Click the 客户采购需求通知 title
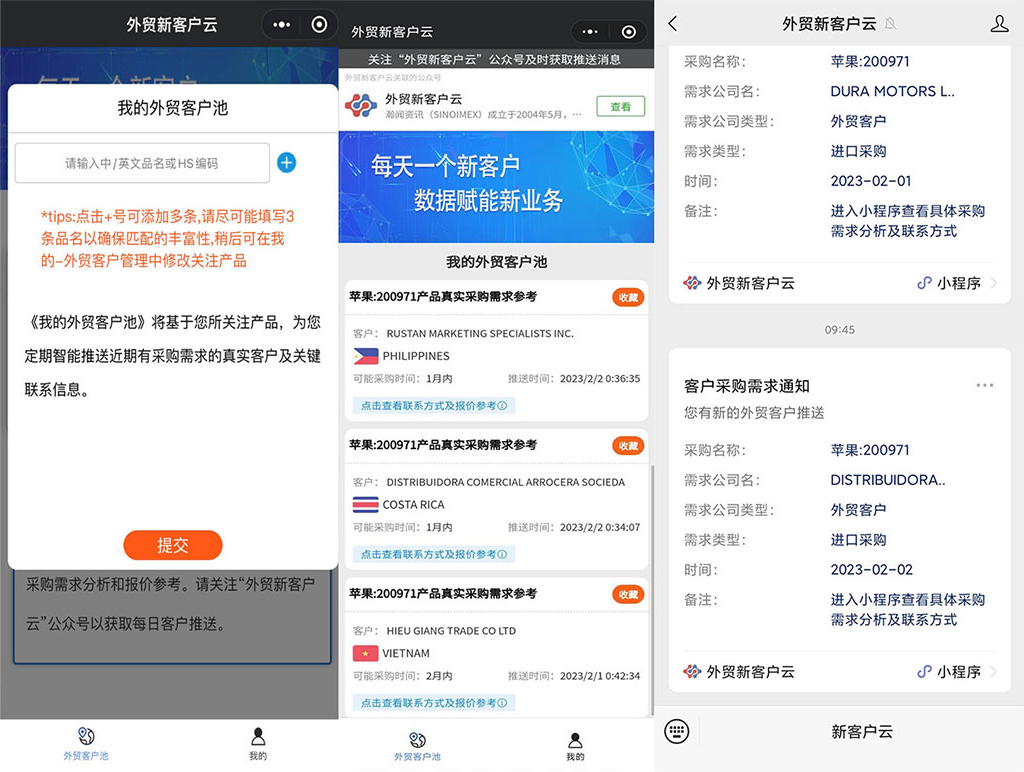 [746, 386]
